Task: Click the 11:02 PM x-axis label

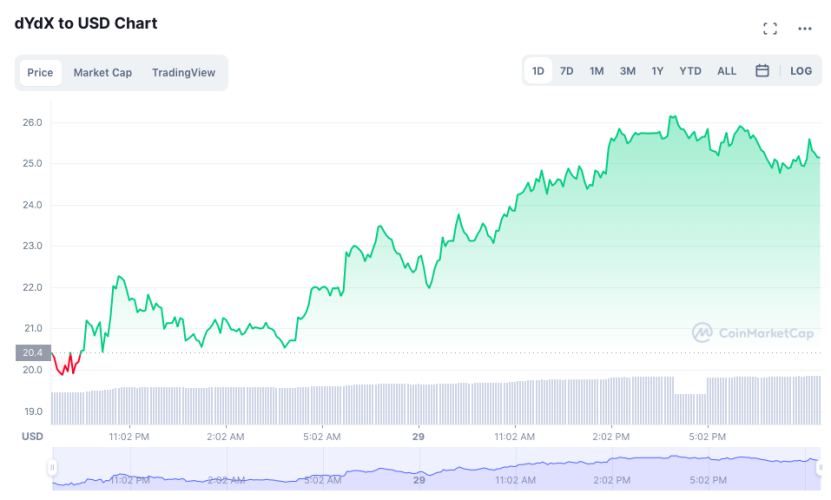Action: click(x=129, y=437)
